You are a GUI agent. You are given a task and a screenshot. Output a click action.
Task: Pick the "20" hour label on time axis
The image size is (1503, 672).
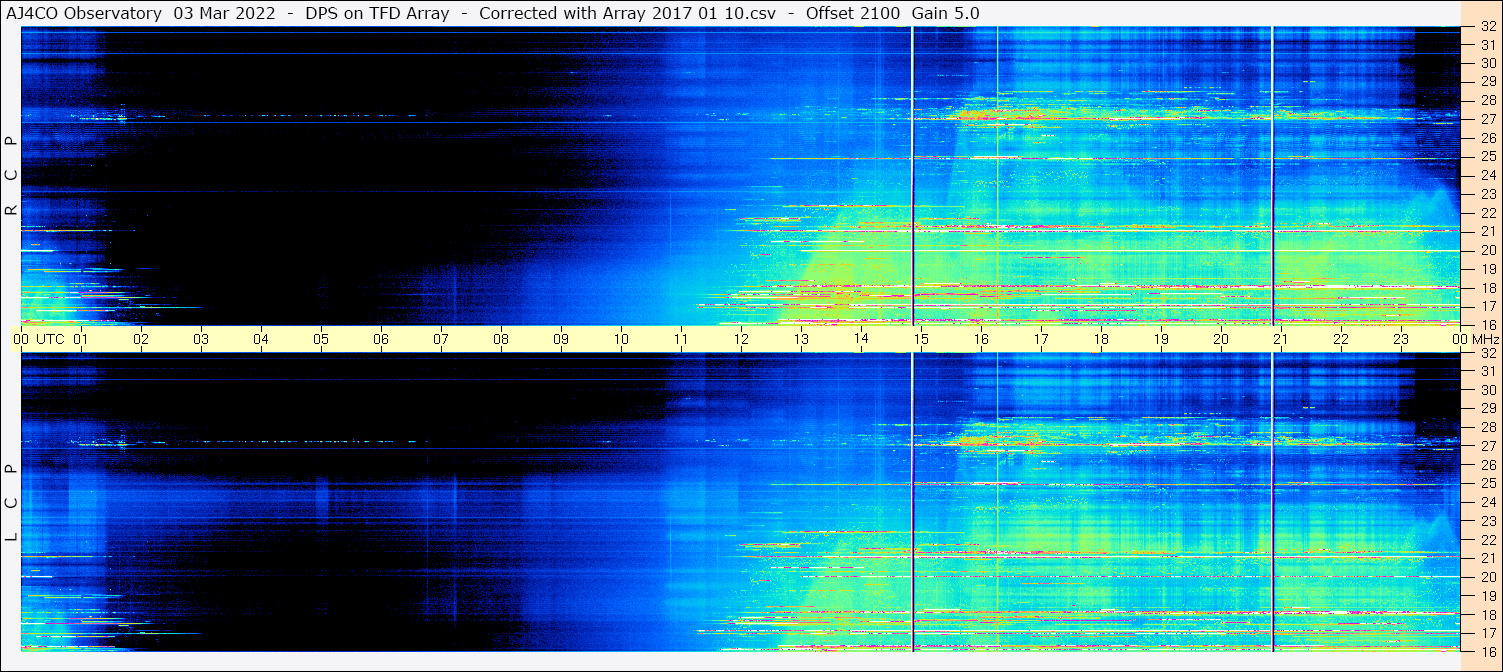point(1221,340)
